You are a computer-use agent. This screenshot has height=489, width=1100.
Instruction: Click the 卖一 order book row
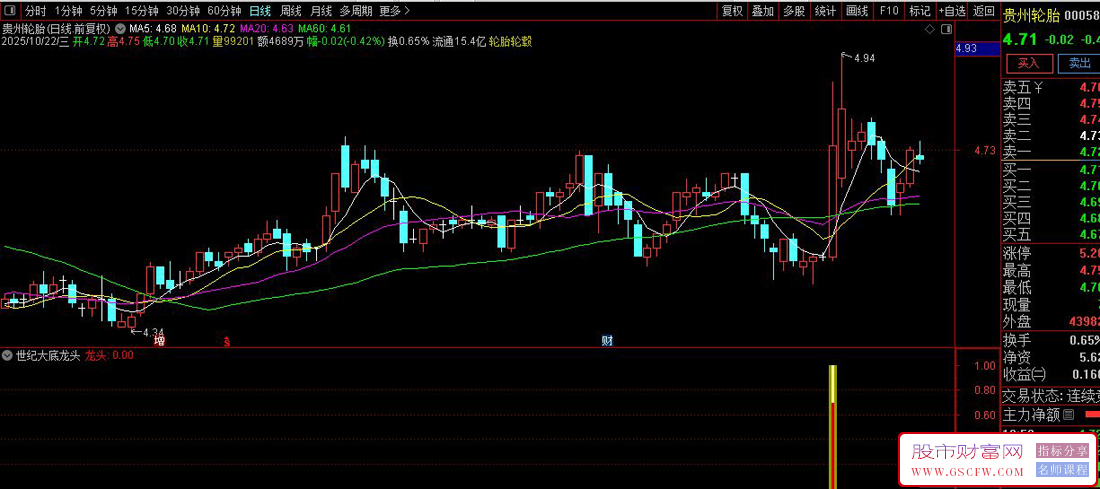(x=1050, y=152)
